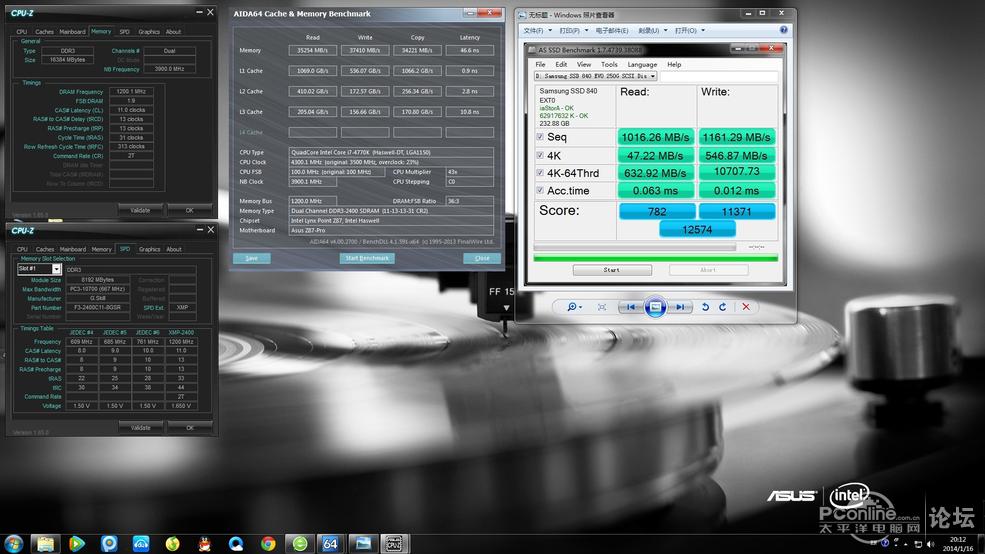Viewport: 985px width, 554px height.
Task: Show hidden tray icons arrow
Action: tap(905, 544)
